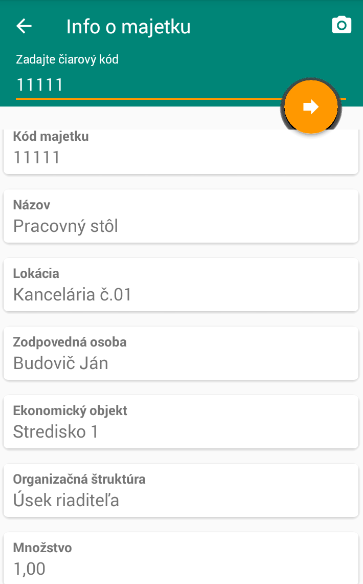363x584 pixels.
Task: Tap the Zodpovedná osoba card
Action: 181,353
